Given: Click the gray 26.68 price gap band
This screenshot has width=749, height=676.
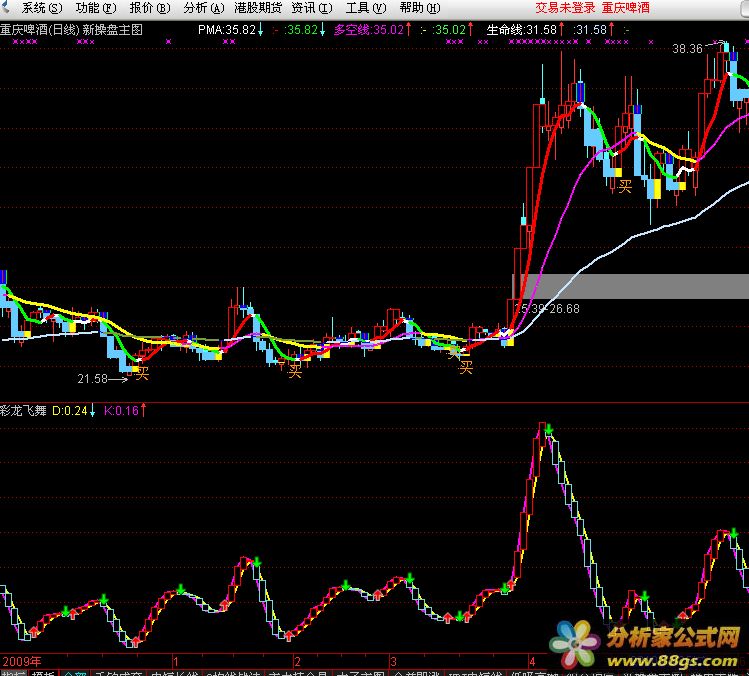Looking at the screenshot, I should [631, 287].
